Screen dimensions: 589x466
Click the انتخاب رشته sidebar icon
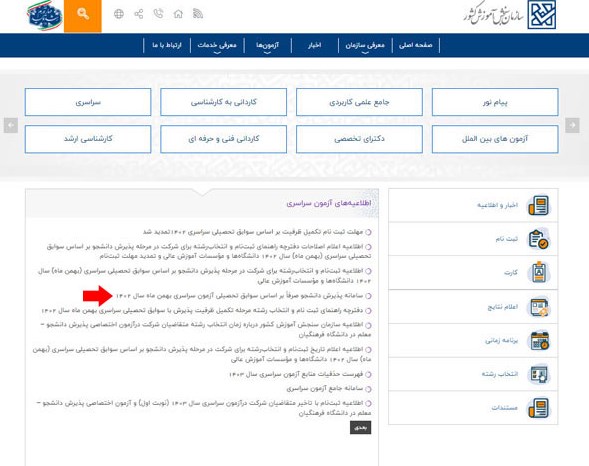tap(539, 374)
